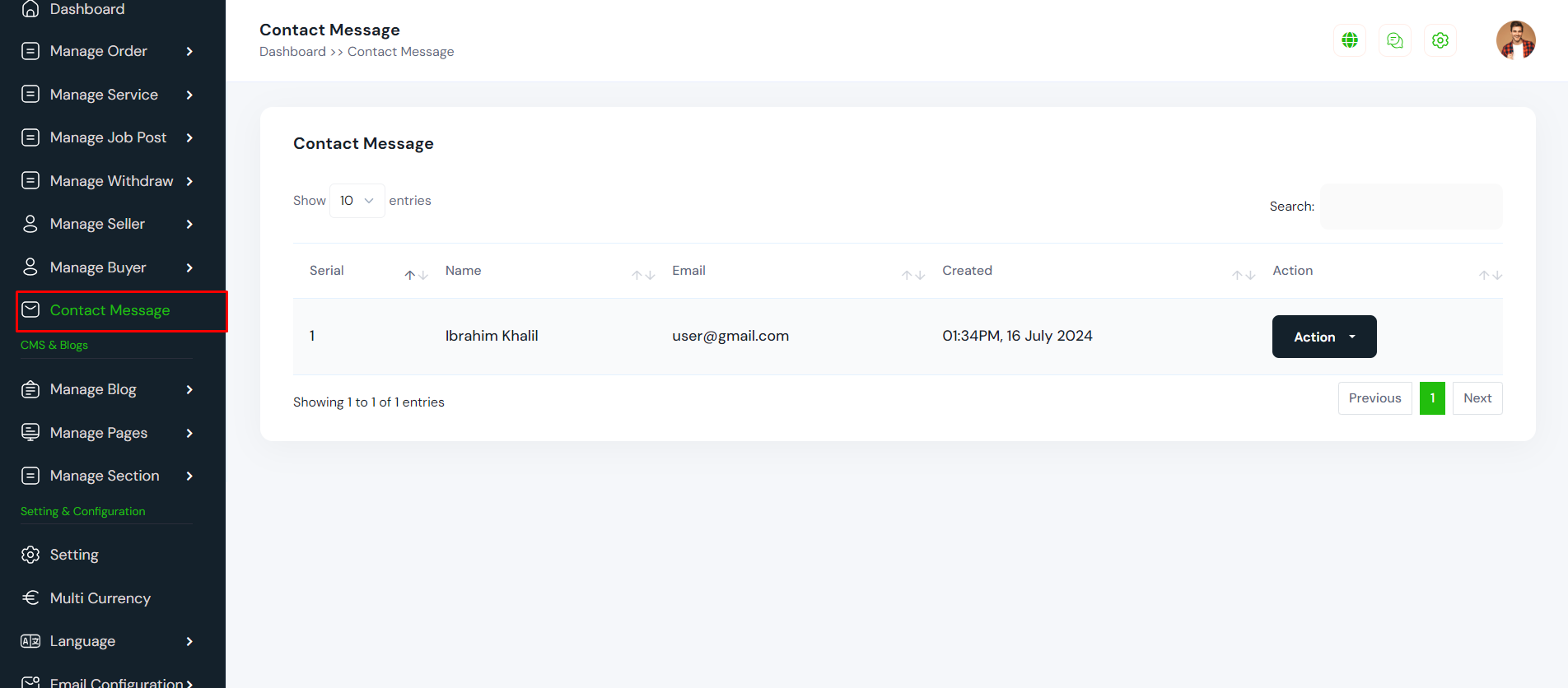The image size is (1568, 688).
Task: Click the Manage Blog sidebar icon
Action: point(30,389)
